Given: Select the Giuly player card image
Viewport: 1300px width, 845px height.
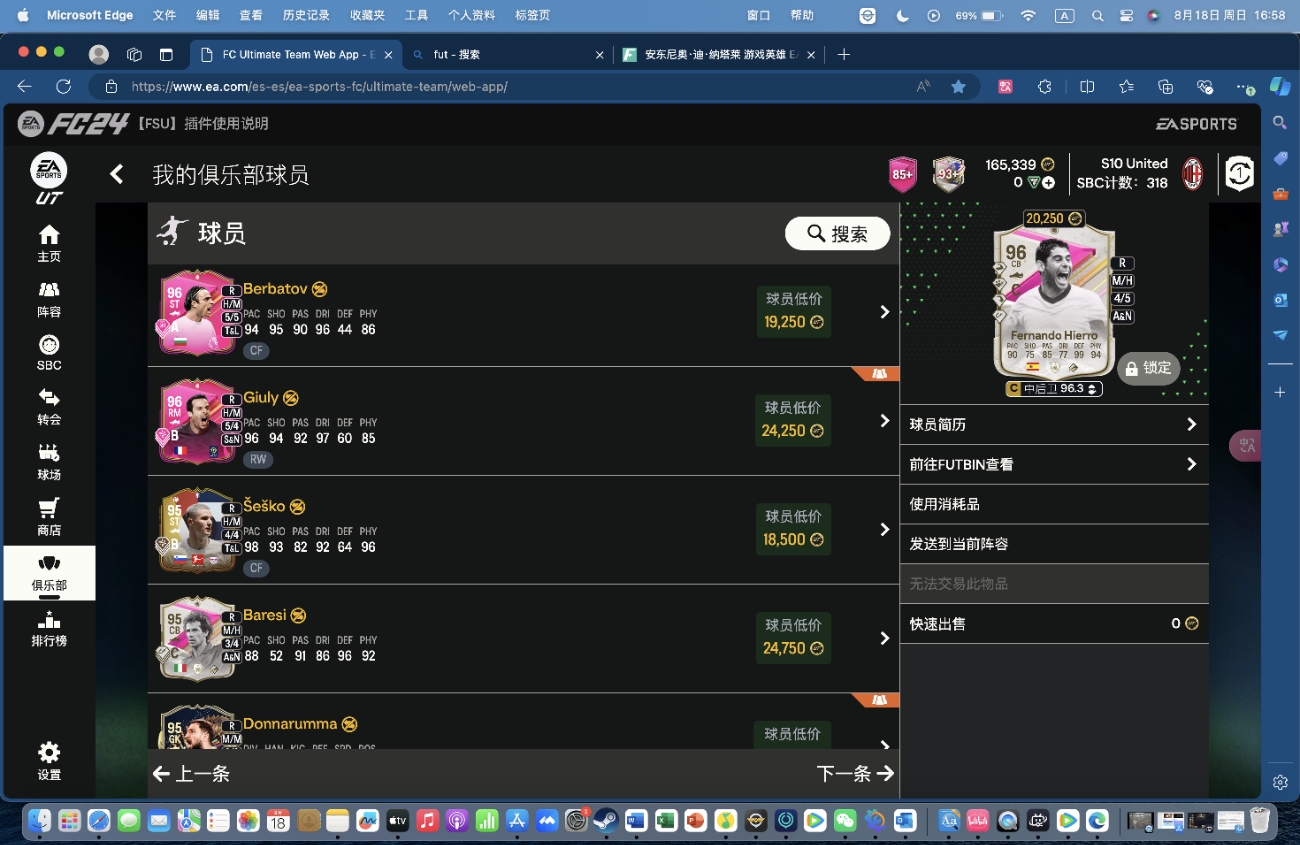Looking at the screenshot, I should (198, 421).
